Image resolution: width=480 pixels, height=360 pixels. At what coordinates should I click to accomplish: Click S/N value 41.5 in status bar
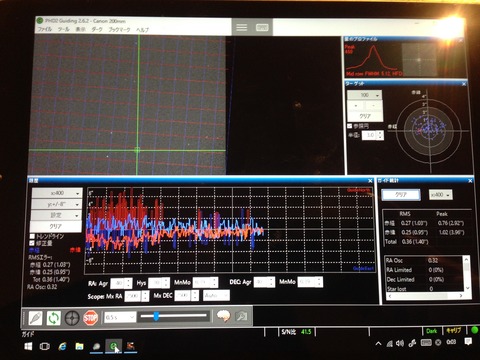306,332
